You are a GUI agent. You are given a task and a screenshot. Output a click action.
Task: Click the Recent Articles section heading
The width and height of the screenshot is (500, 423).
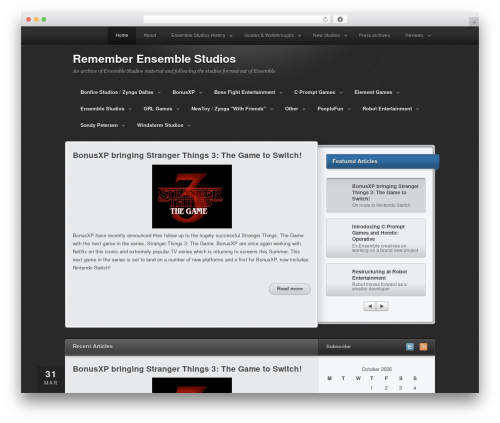(93, 346)
